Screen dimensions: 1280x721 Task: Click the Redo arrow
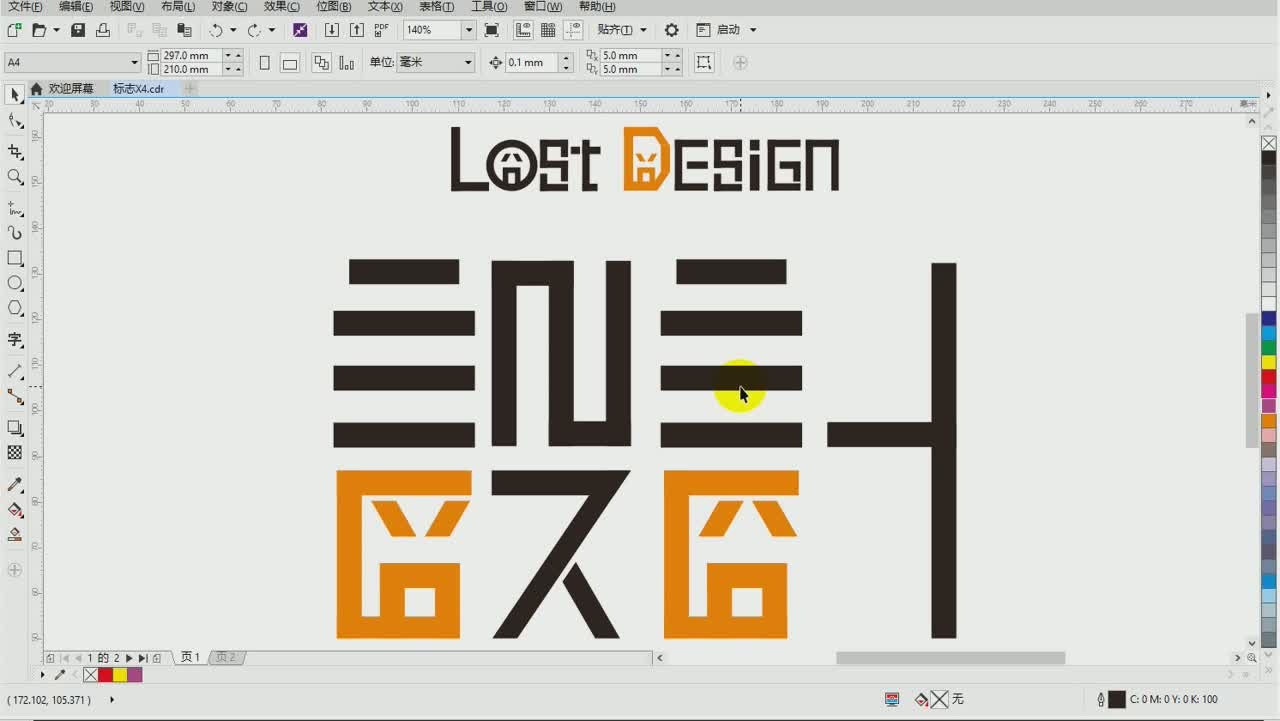pos(254,30)
